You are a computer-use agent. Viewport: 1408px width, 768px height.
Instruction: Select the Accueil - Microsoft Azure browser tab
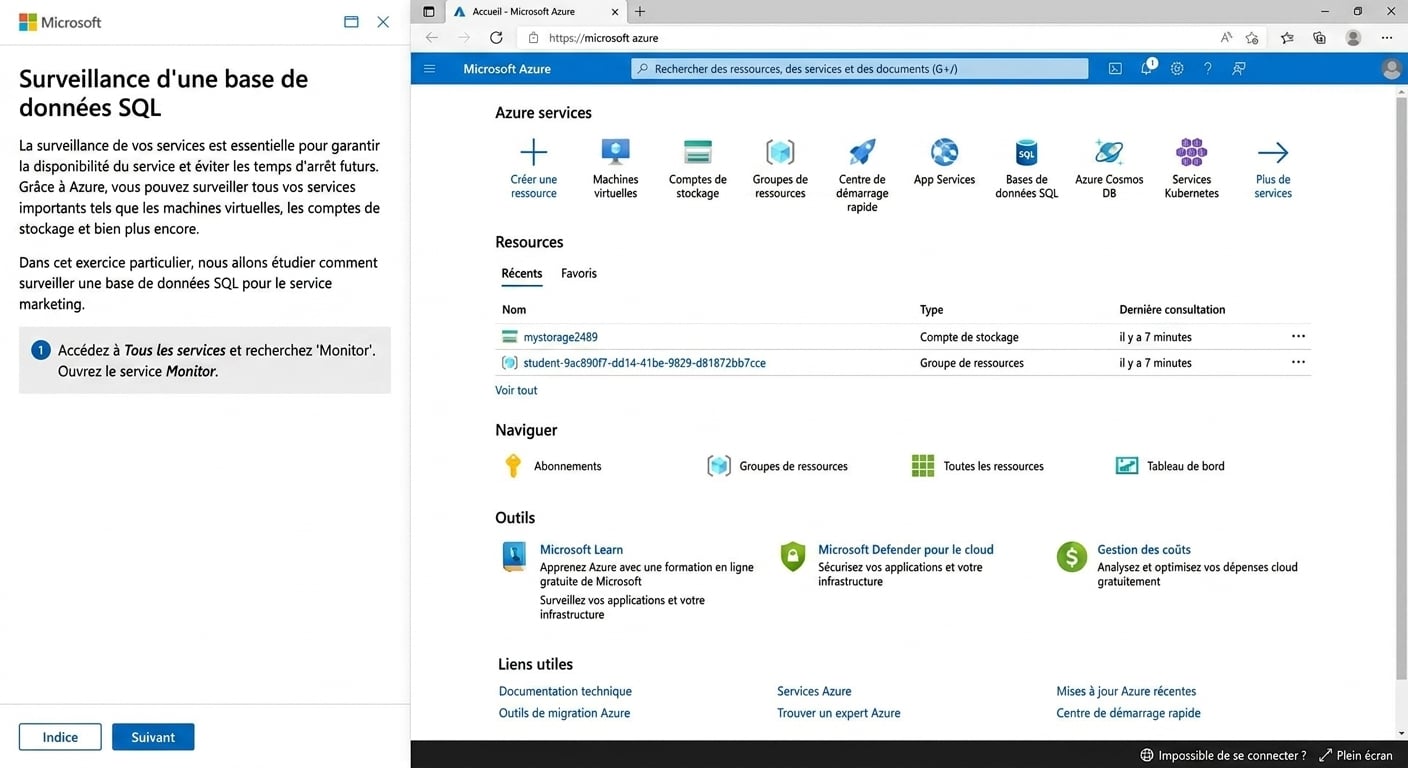tap(537, 12)
